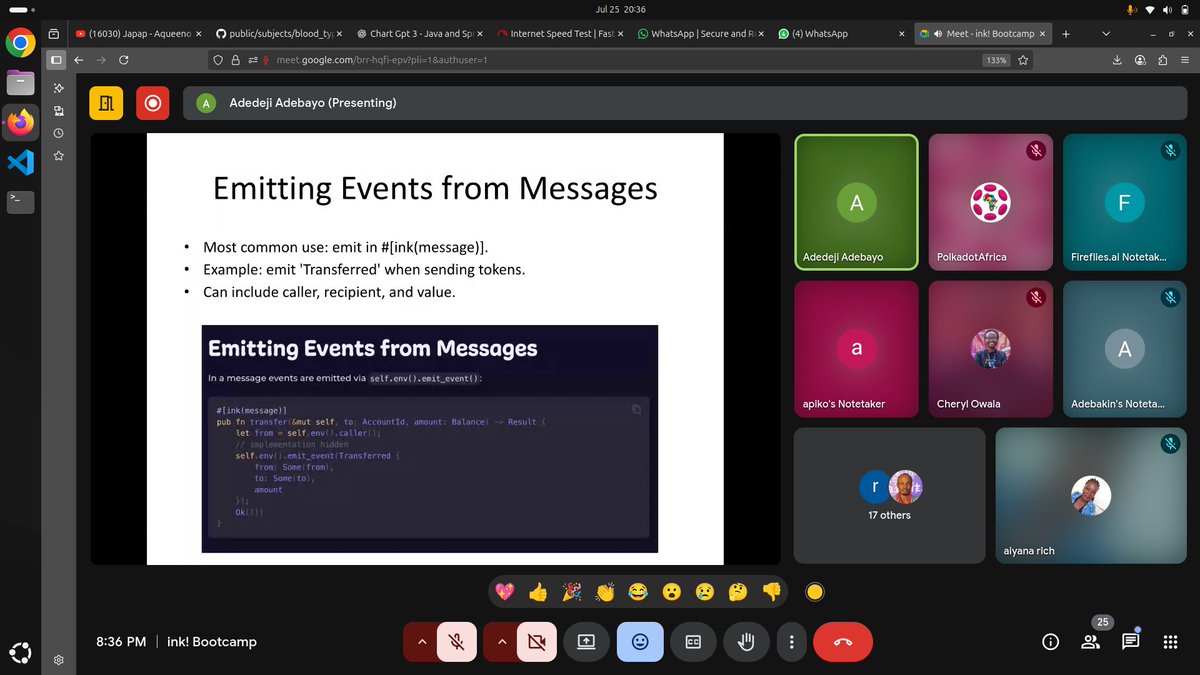
Task: Unmute your microphone
Action: click(x=457, y=642)
